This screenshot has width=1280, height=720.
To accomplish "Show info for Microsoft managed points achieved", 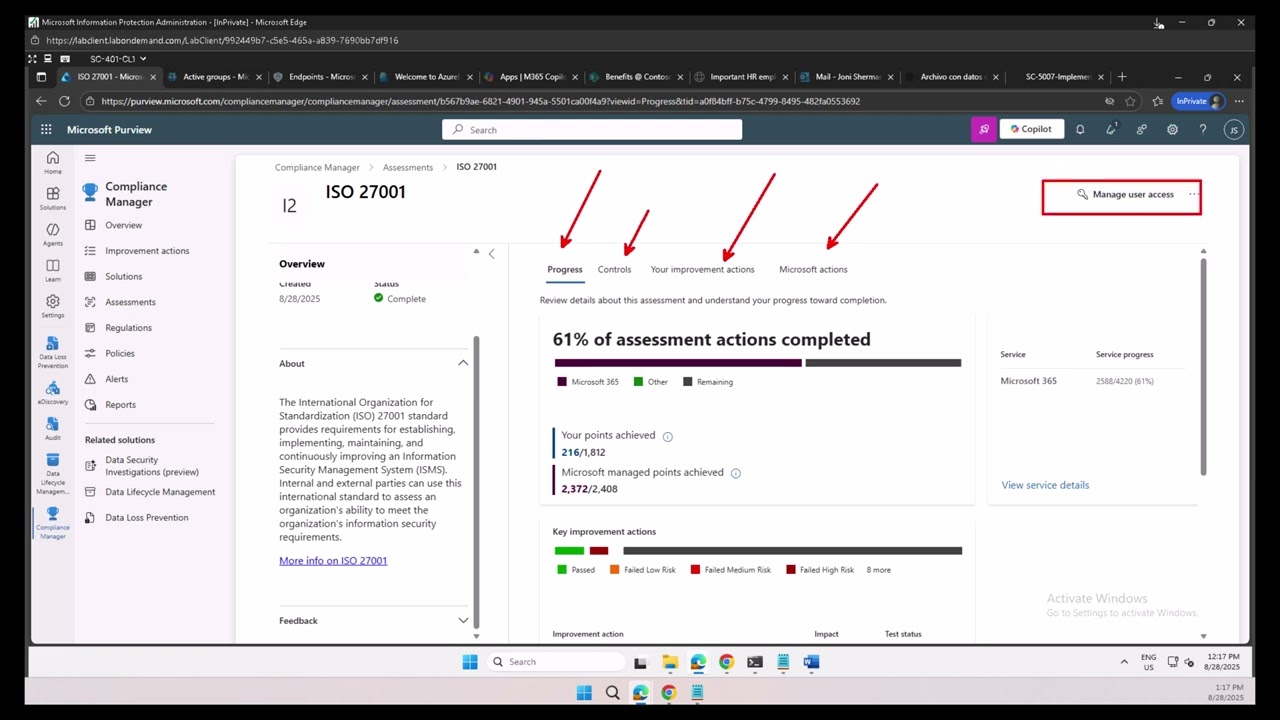I will pos(735,473).
